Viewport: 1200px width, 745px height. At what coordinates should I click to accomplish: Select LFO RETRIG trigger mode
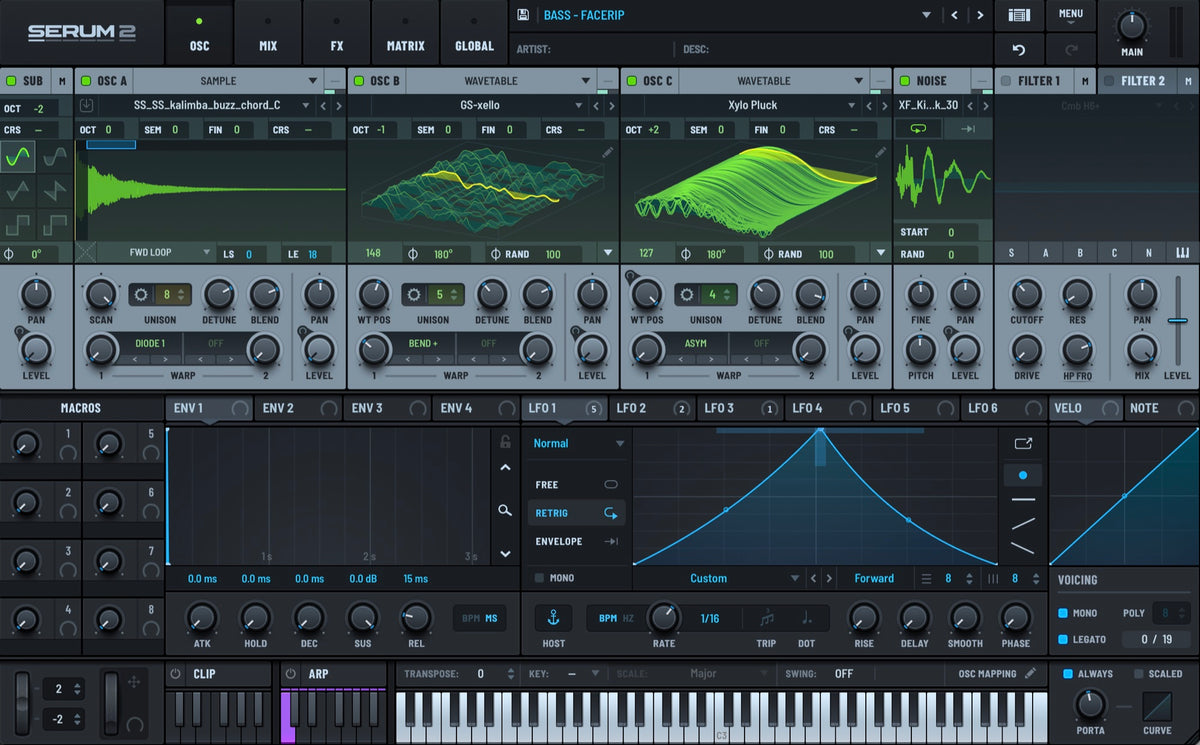[577, 513]
